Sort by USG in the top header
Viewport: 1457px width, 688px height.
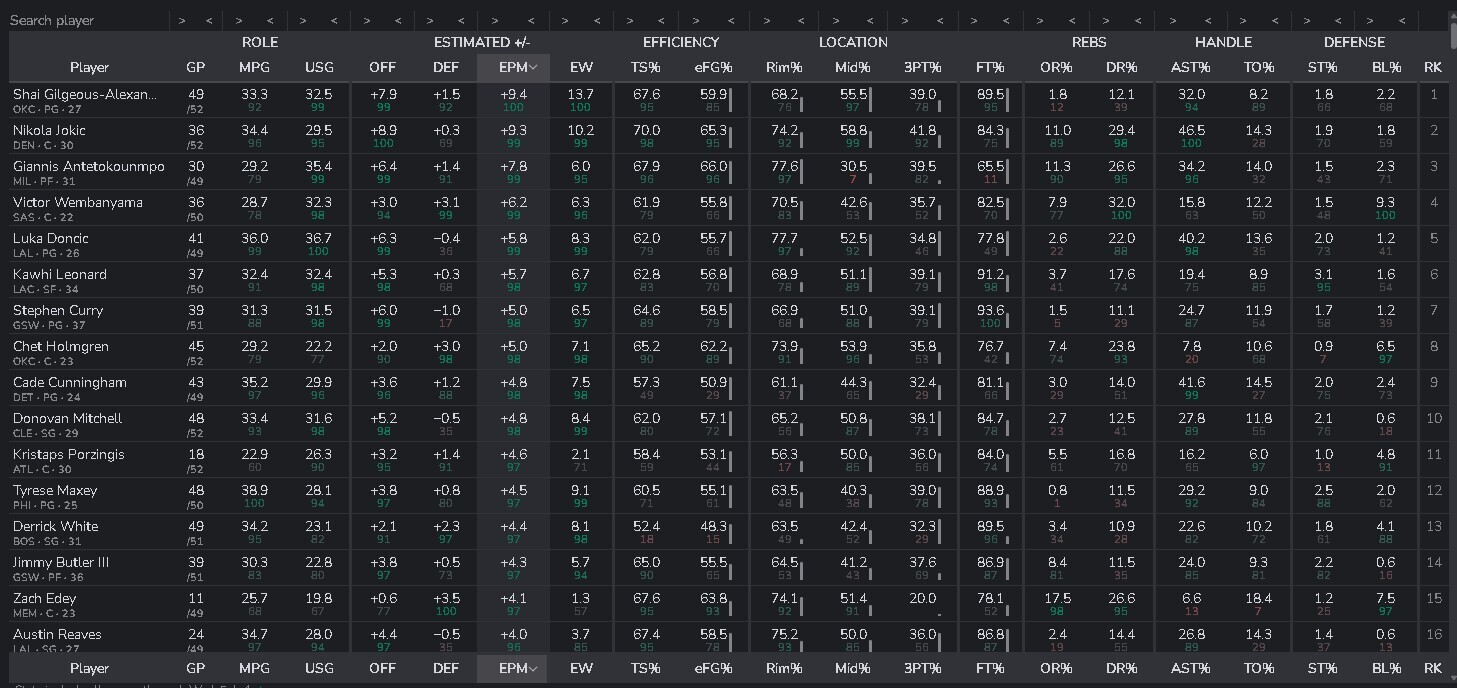tap(319, 67)
